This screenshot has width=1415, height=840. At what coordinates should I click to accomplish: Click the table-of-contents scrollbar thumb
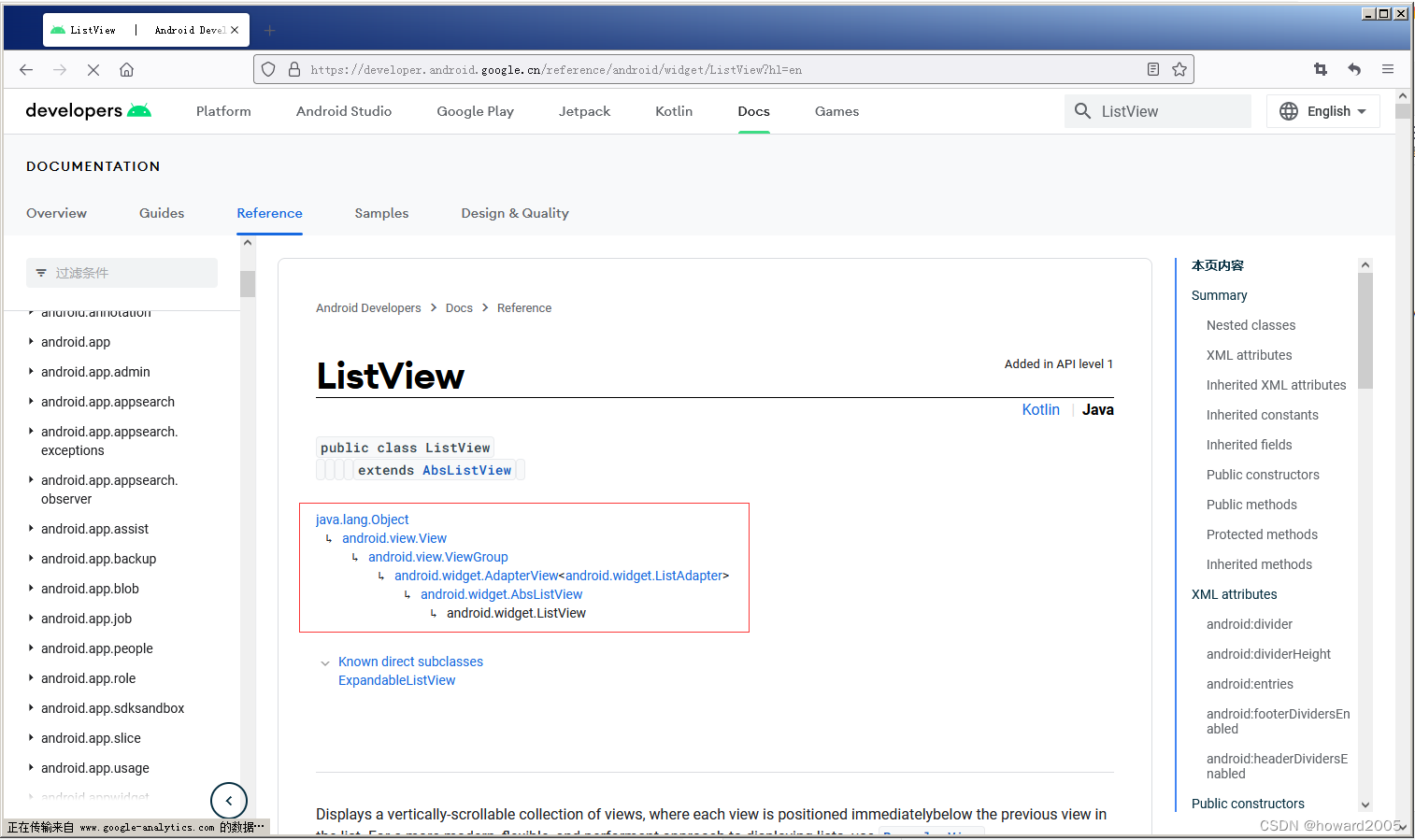click(x=1365, y=331)
